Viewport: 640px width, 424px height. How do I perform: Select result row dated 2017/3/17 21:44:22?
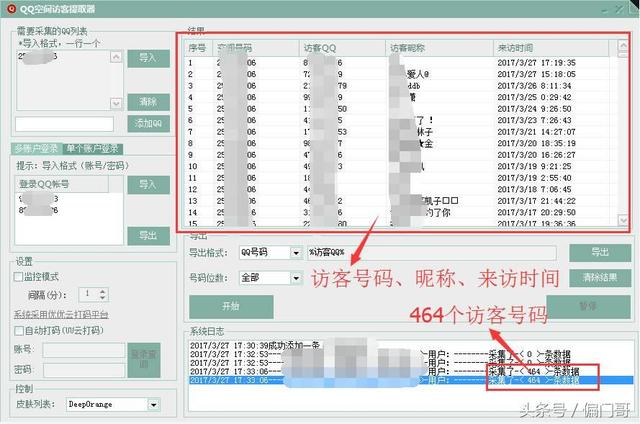click(x=400, y=201)
